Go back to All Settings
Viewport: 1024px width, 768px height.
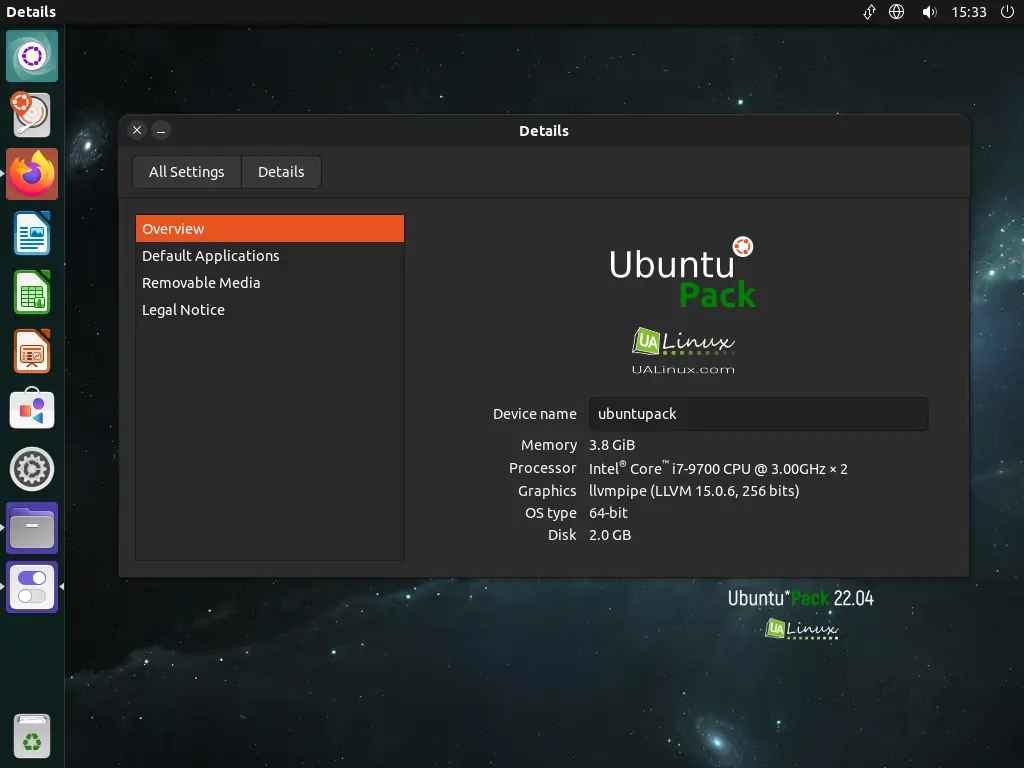186,171
